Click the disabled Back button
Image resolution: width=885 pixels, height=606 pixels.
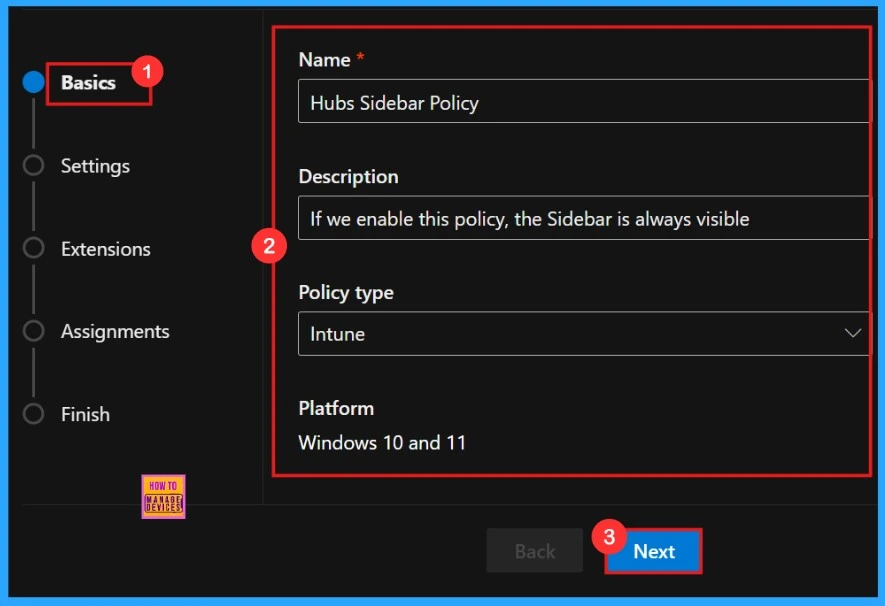(534, 551)
